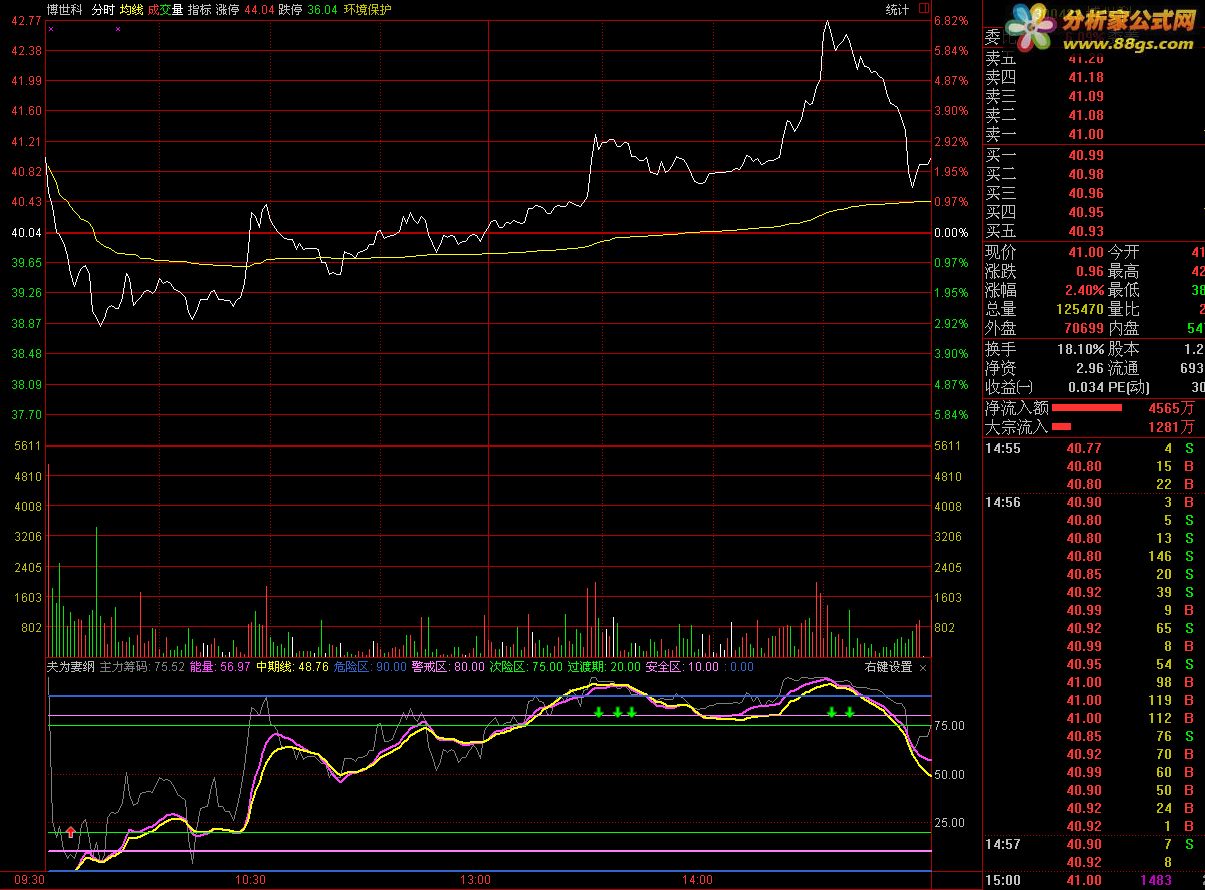
Task: Click the 10:30 time axis label
Action: [250, 881]
